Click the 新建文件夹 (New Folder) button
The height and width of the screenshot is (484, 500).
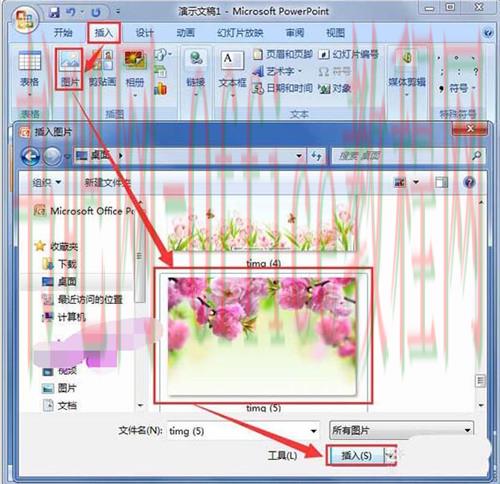(107, 182)
